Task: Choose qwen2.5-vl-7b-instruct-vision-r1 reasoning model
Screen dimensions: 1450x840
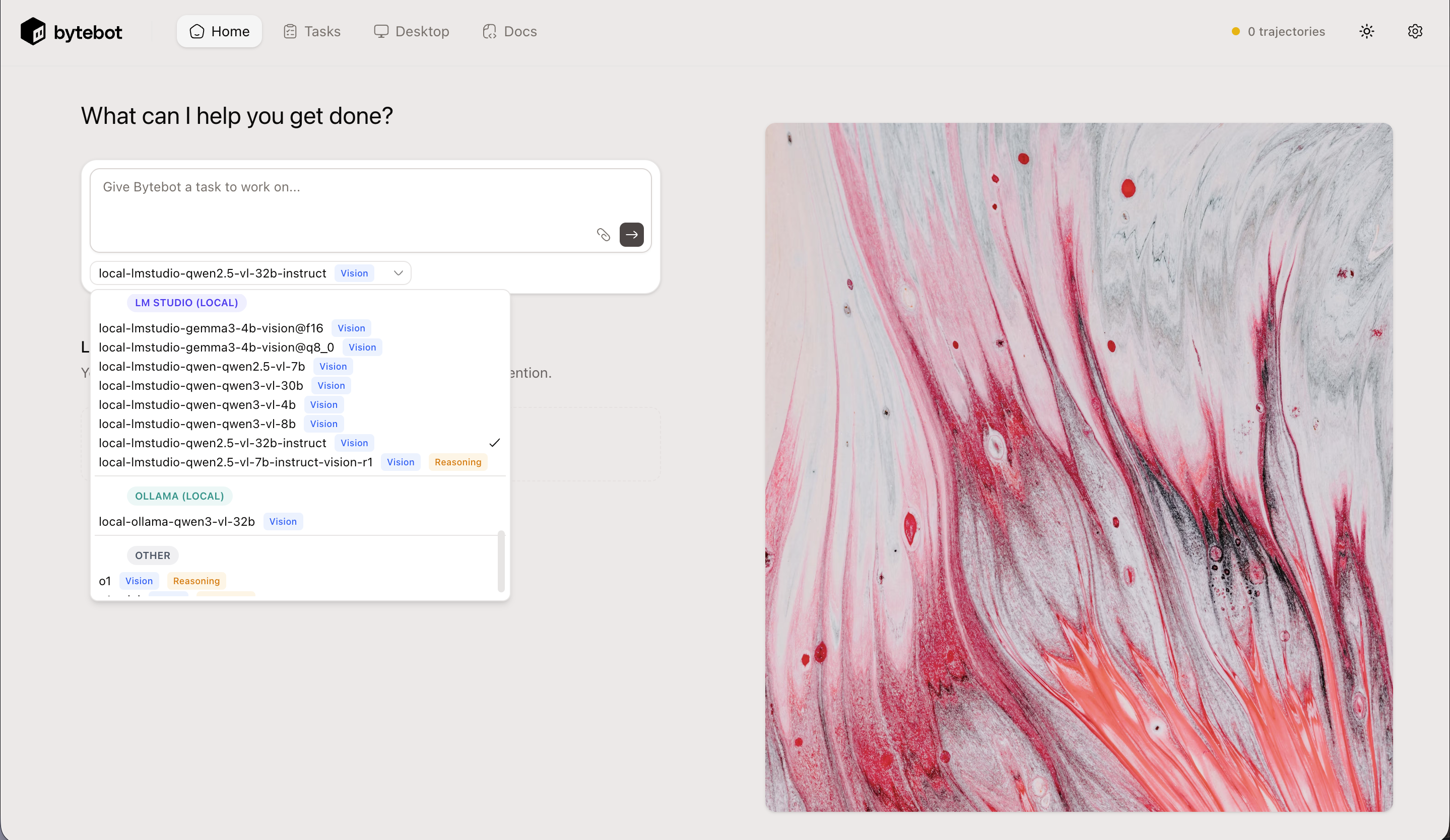Action: coord(235,462)
